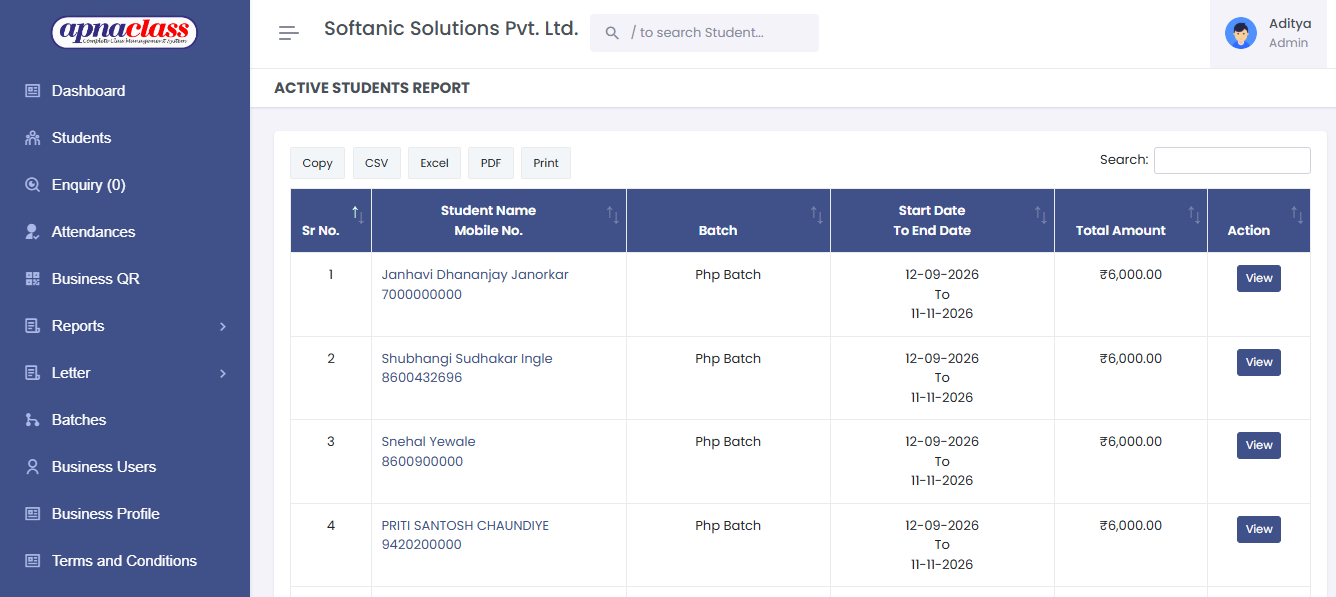Print the active students report
Viewport: 1336px width, 597px height.
pyautogui.click(x=546, y=163)
